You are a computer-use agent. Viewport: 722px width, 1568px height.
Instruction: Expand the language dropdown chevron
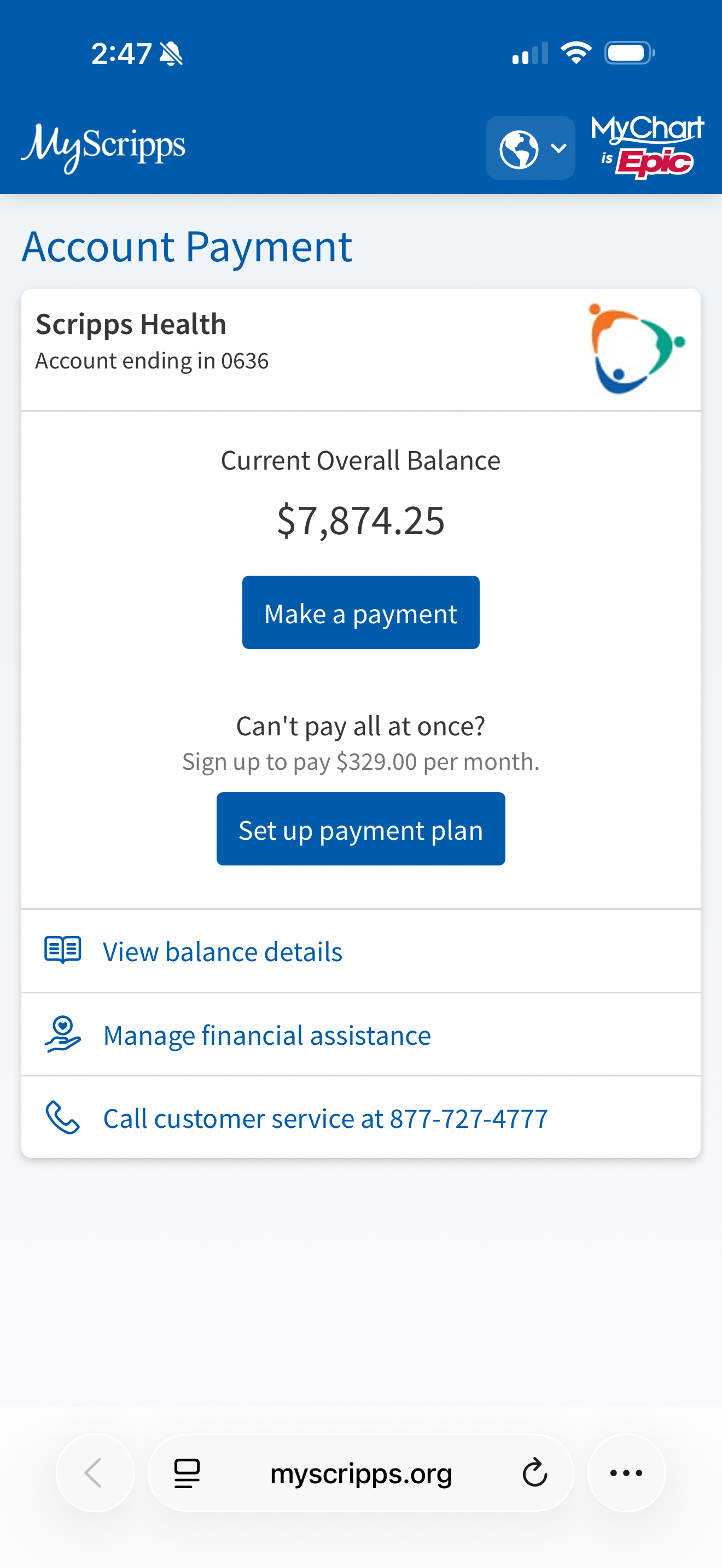(558, 149)
